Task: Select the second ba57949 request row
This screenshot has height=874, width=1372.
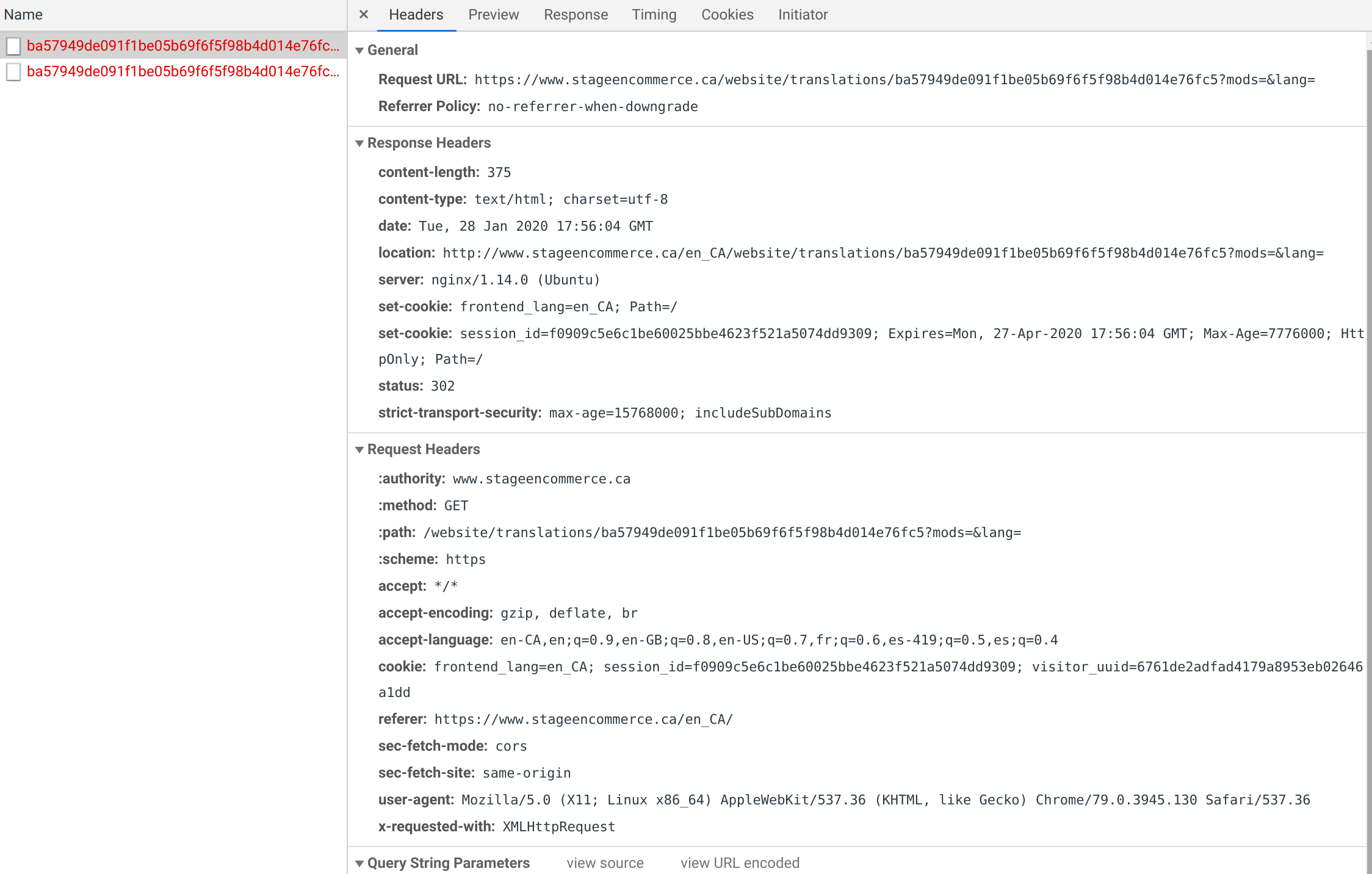Action: (173, 71)
